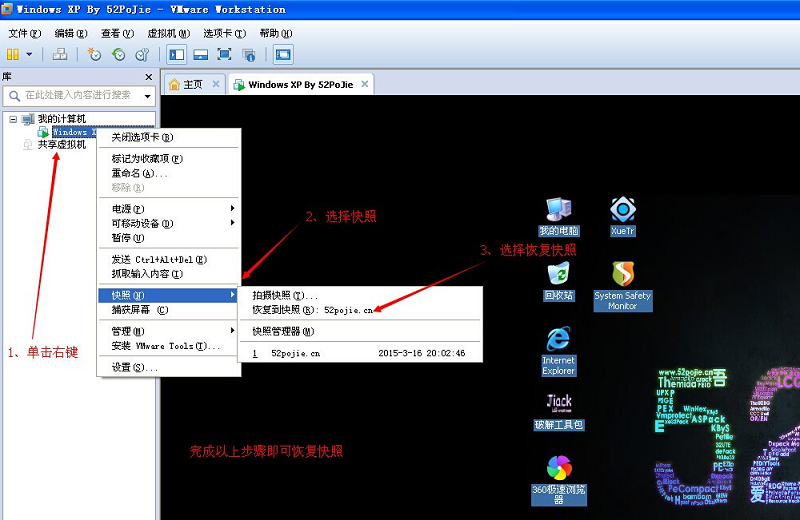800x520 pixels.
Task: Close the 主页 tab
Action: tap(216, 84)
